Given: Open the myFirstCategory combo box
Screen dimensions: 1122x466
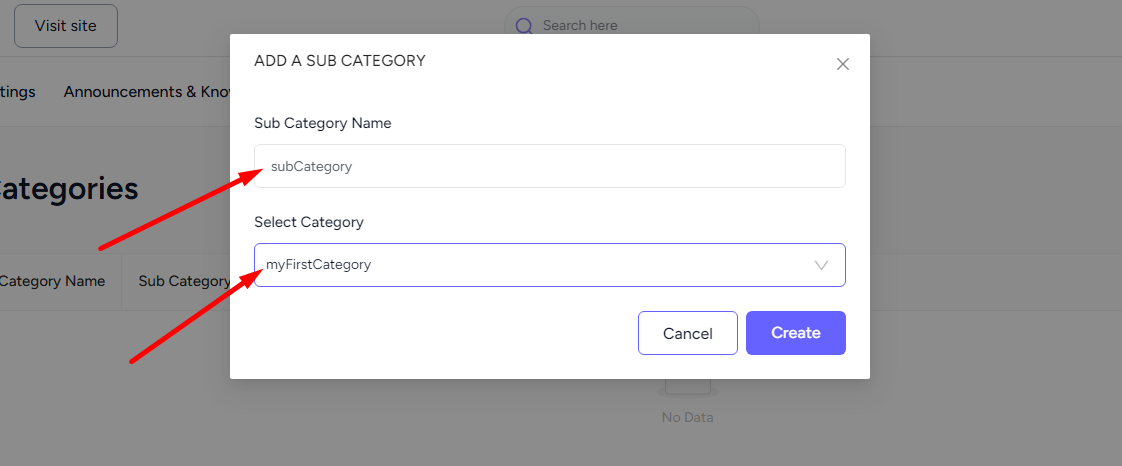Looking at the screenshot, I should click(x=550, y=265).
